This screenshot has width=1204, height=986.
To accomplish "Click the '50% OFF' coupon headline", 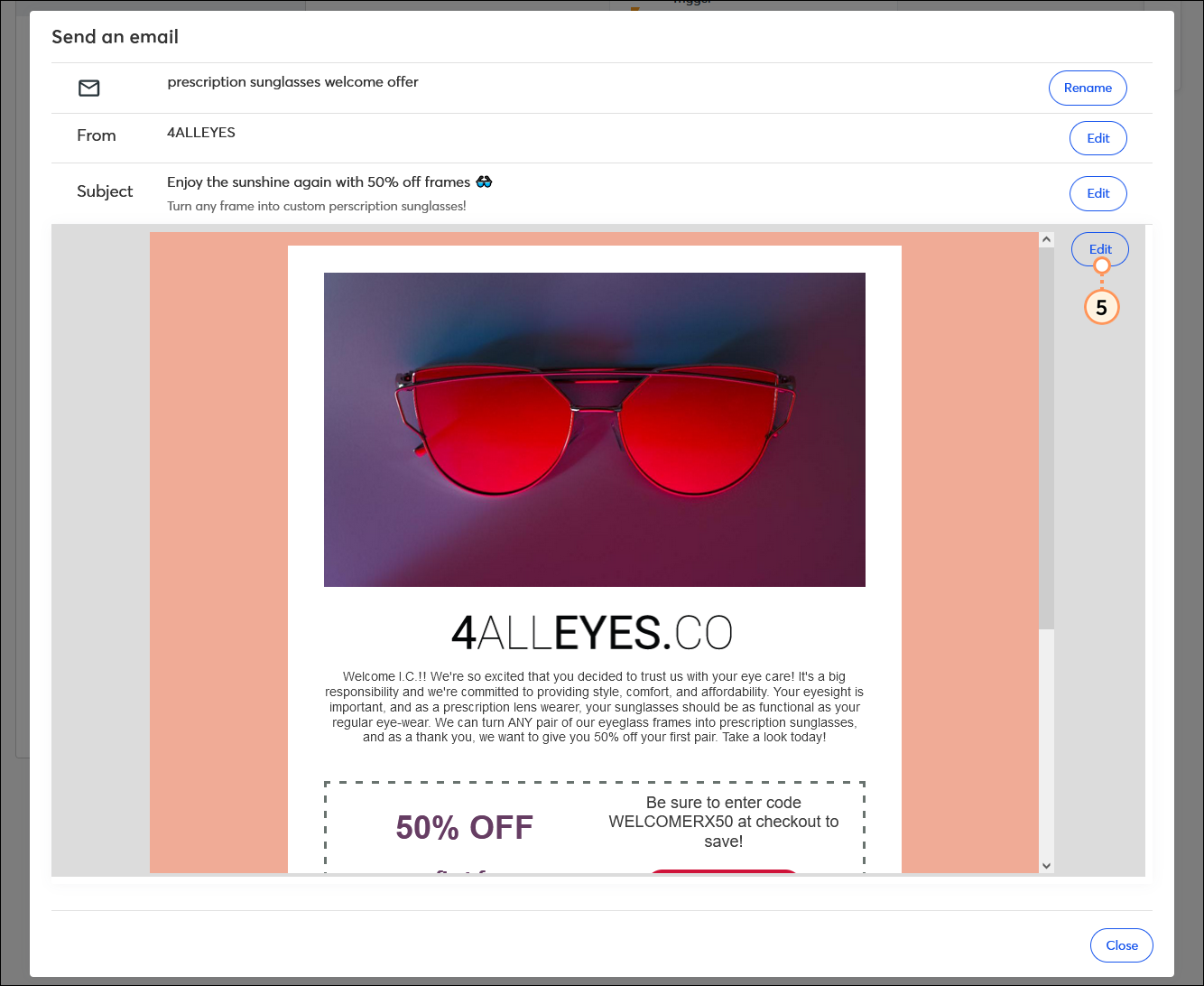I will (465, 828).
